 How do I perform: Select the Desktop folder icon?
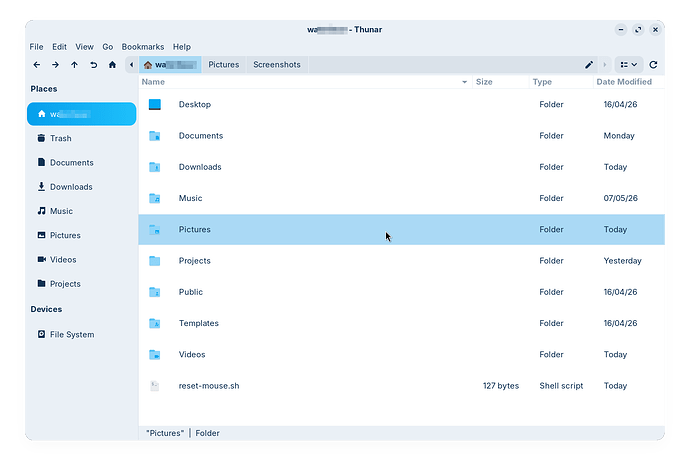pyautogui.click(x=154, y=104)
